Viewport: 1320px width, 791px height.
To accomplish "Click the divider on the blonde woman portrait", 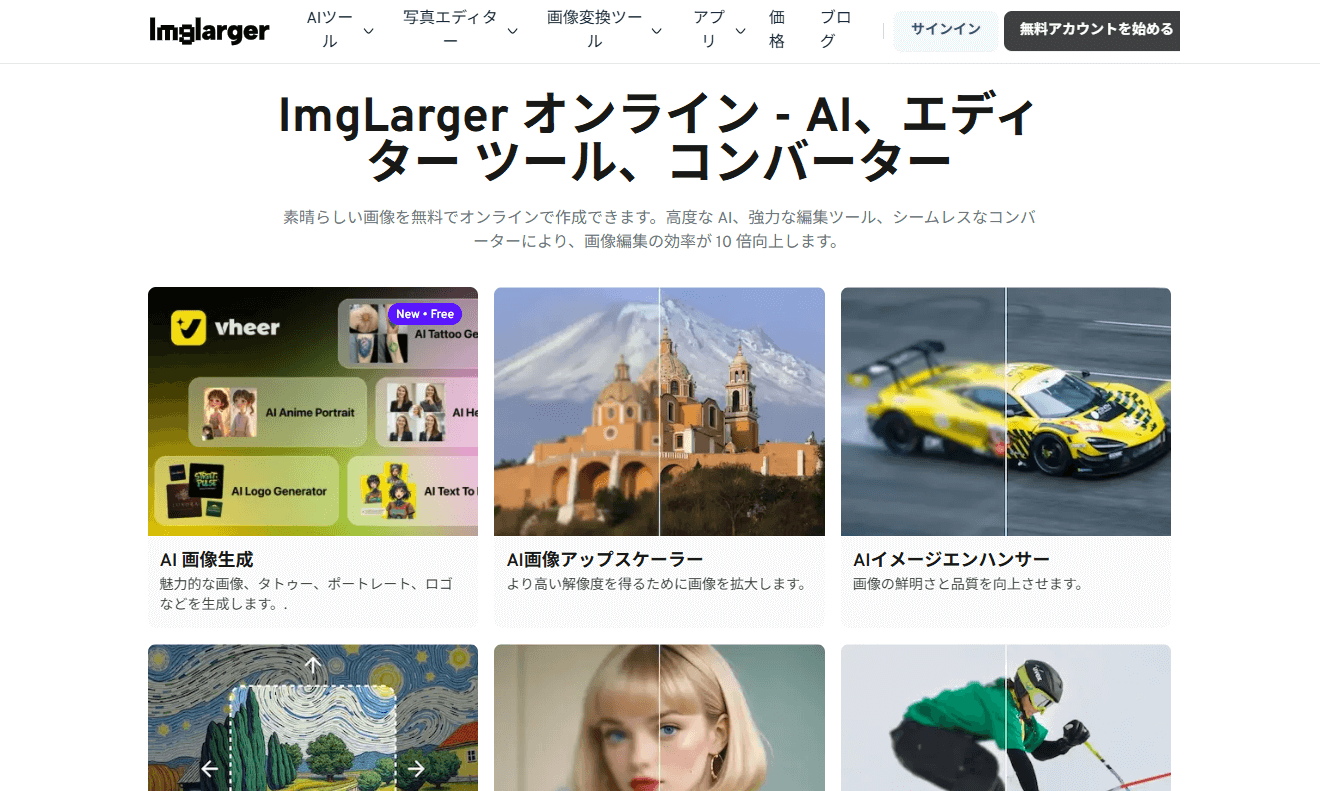I will pyautogui.click(x=660, y=717).
